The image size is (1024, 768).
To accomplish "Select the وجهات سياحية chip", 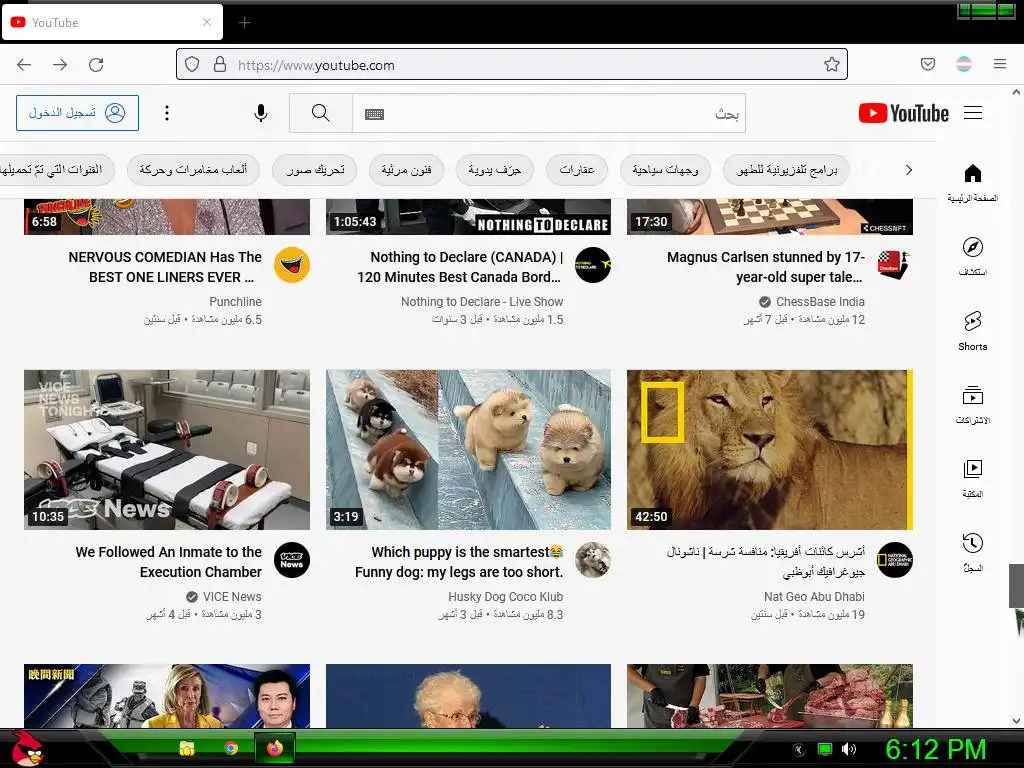I will click(x=665, y=170).
